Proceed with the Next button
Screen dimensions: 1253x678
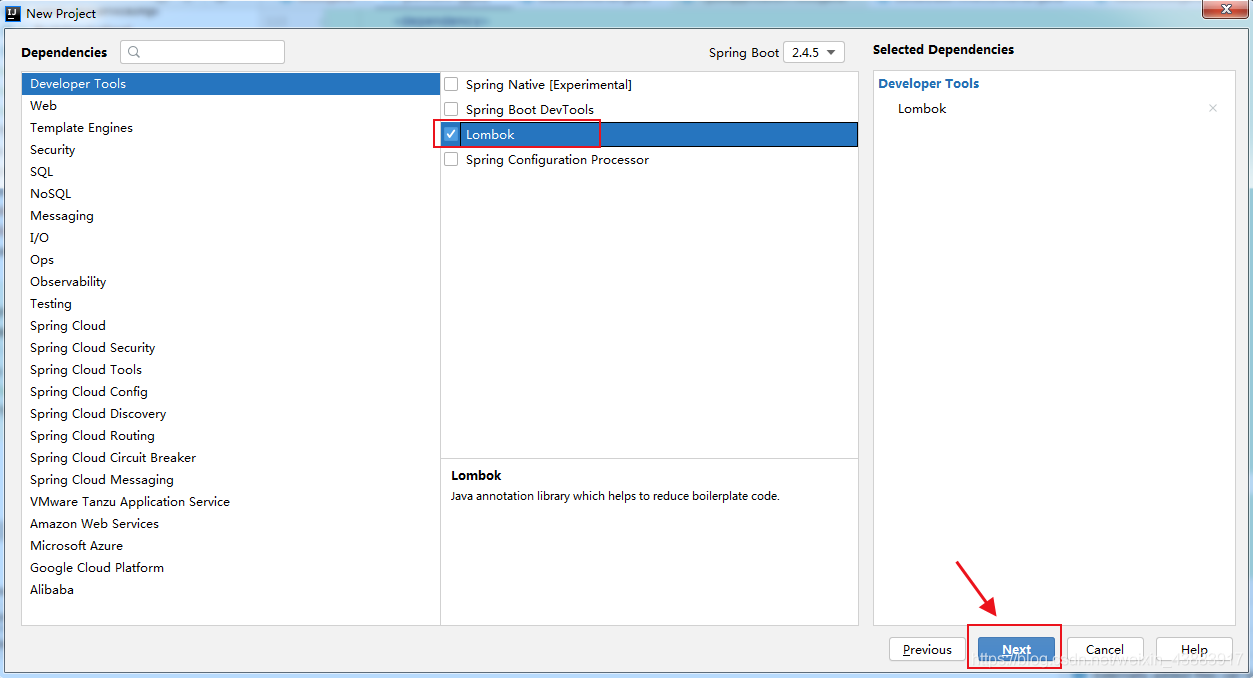1016,649
